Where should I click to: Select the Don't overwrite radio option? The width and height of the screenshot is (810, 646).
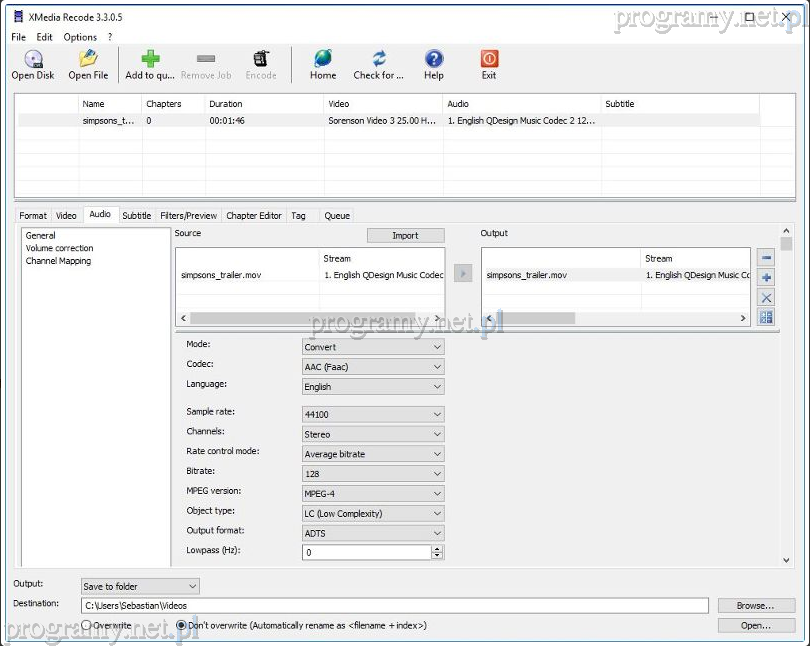click(x=181, y=625)
